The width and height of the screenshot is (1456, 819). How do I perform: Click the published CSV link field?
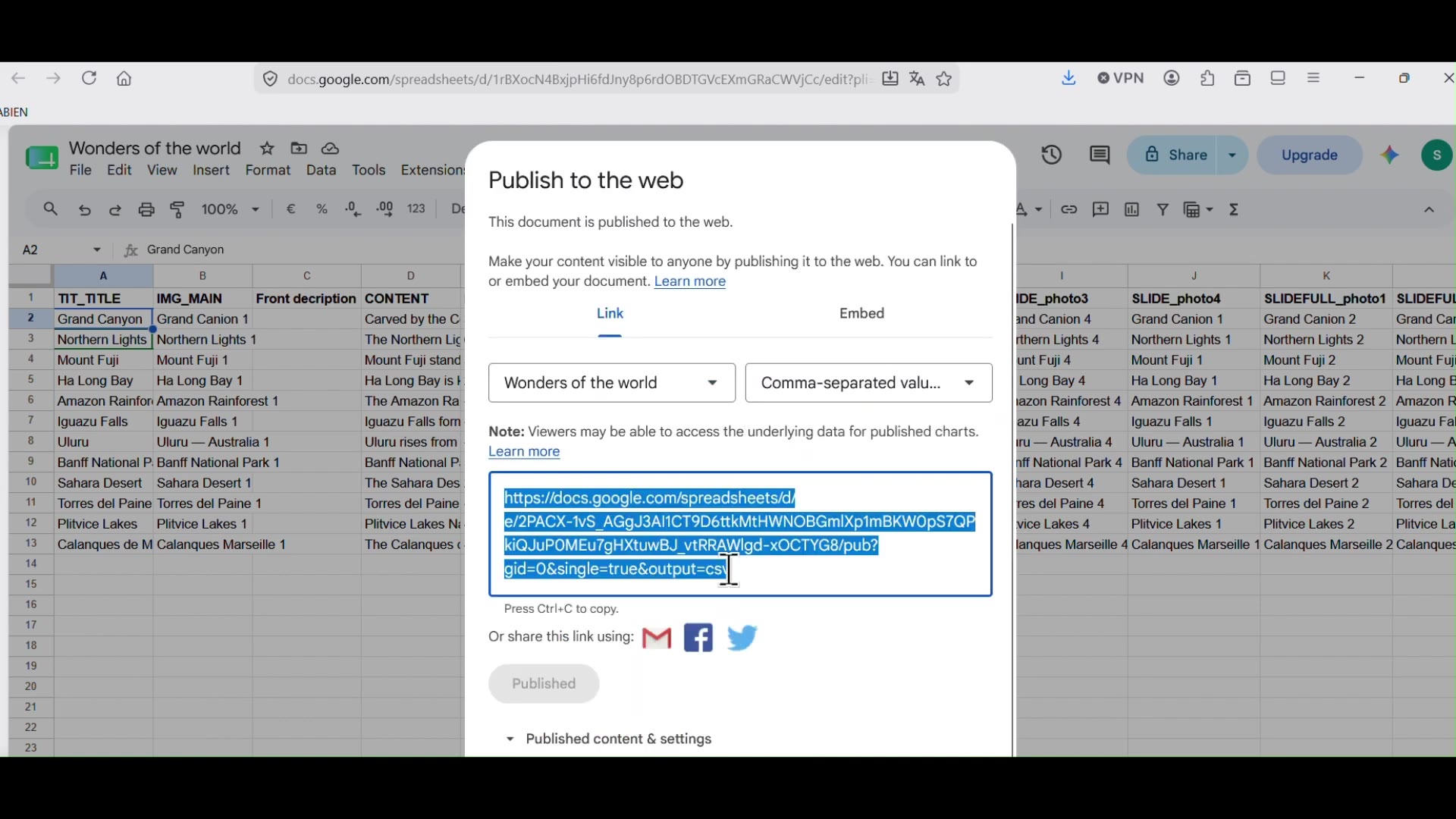point(741,535)
